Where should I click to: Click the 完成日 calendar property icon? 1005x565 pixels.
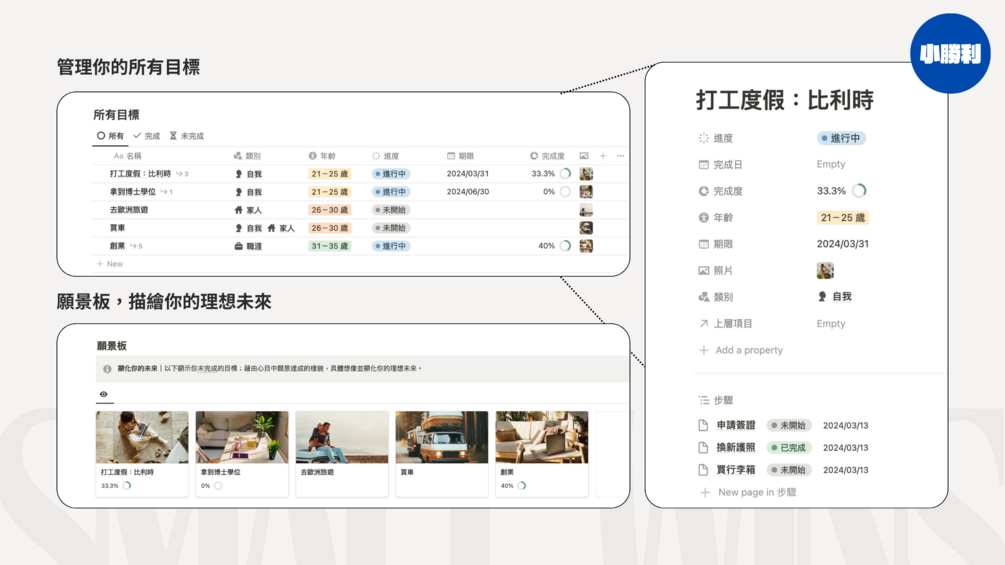(x=704, y=165)
